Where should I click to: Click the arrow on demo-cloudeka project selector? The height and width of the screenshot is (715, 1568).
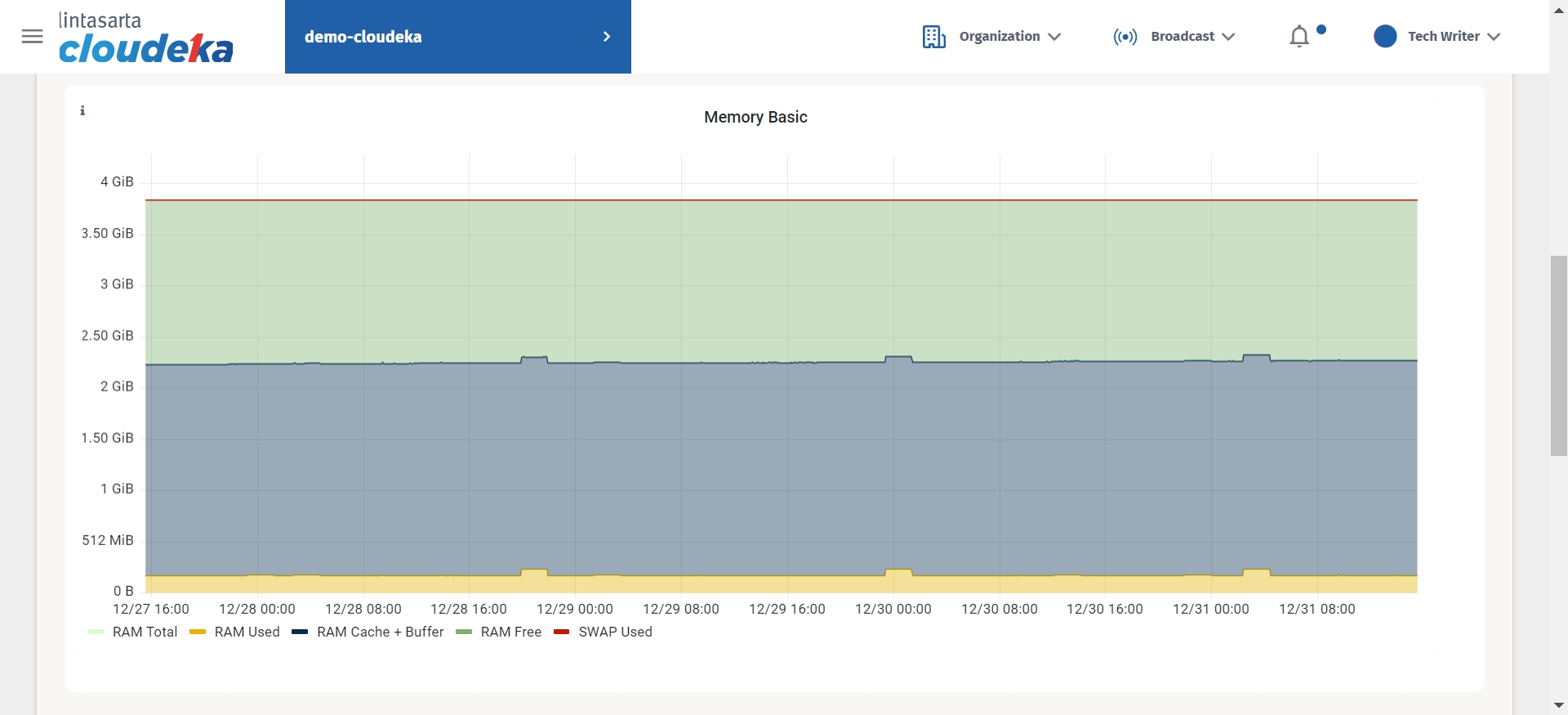click(x=607, y=37)
